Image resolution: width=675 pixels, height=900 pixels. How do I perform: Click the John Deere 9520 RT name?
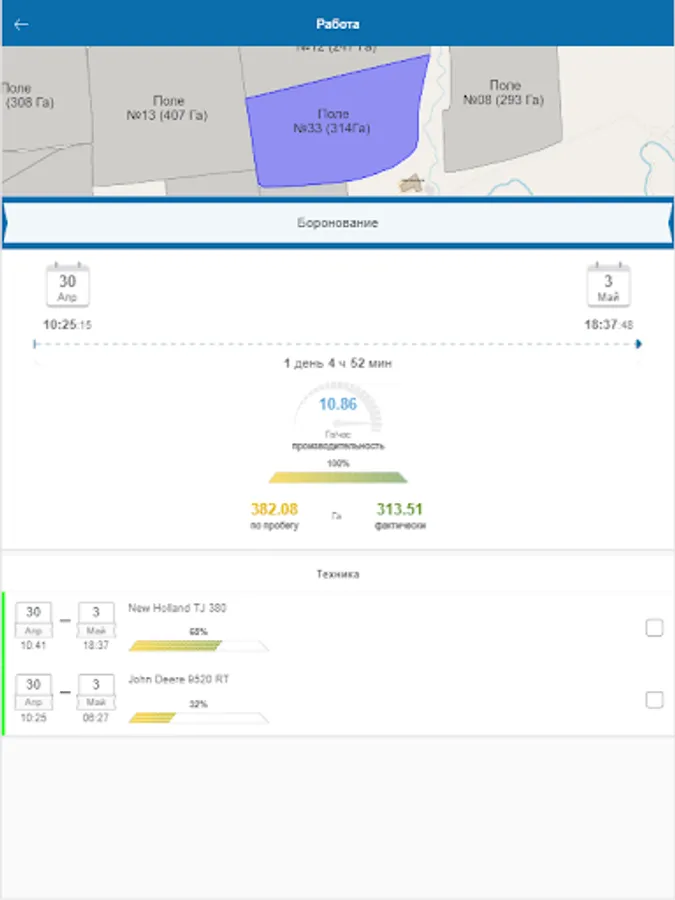[179, 680]
